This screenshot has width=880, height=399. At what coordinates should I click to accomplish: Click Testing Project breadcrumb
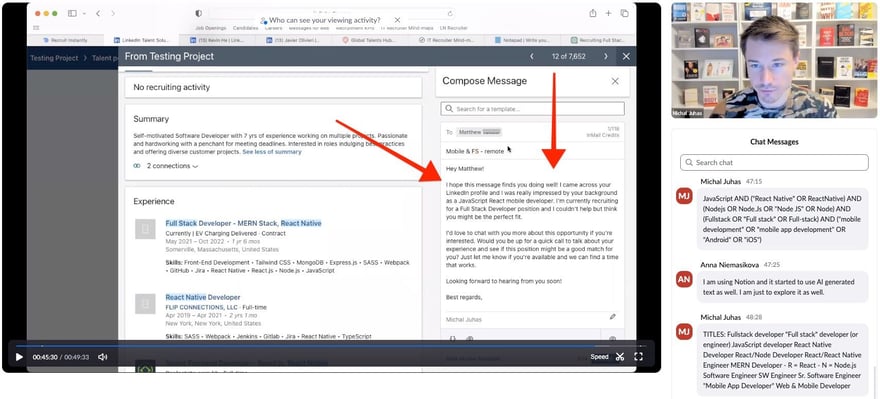pyautogui.click(x=54, y=58)
